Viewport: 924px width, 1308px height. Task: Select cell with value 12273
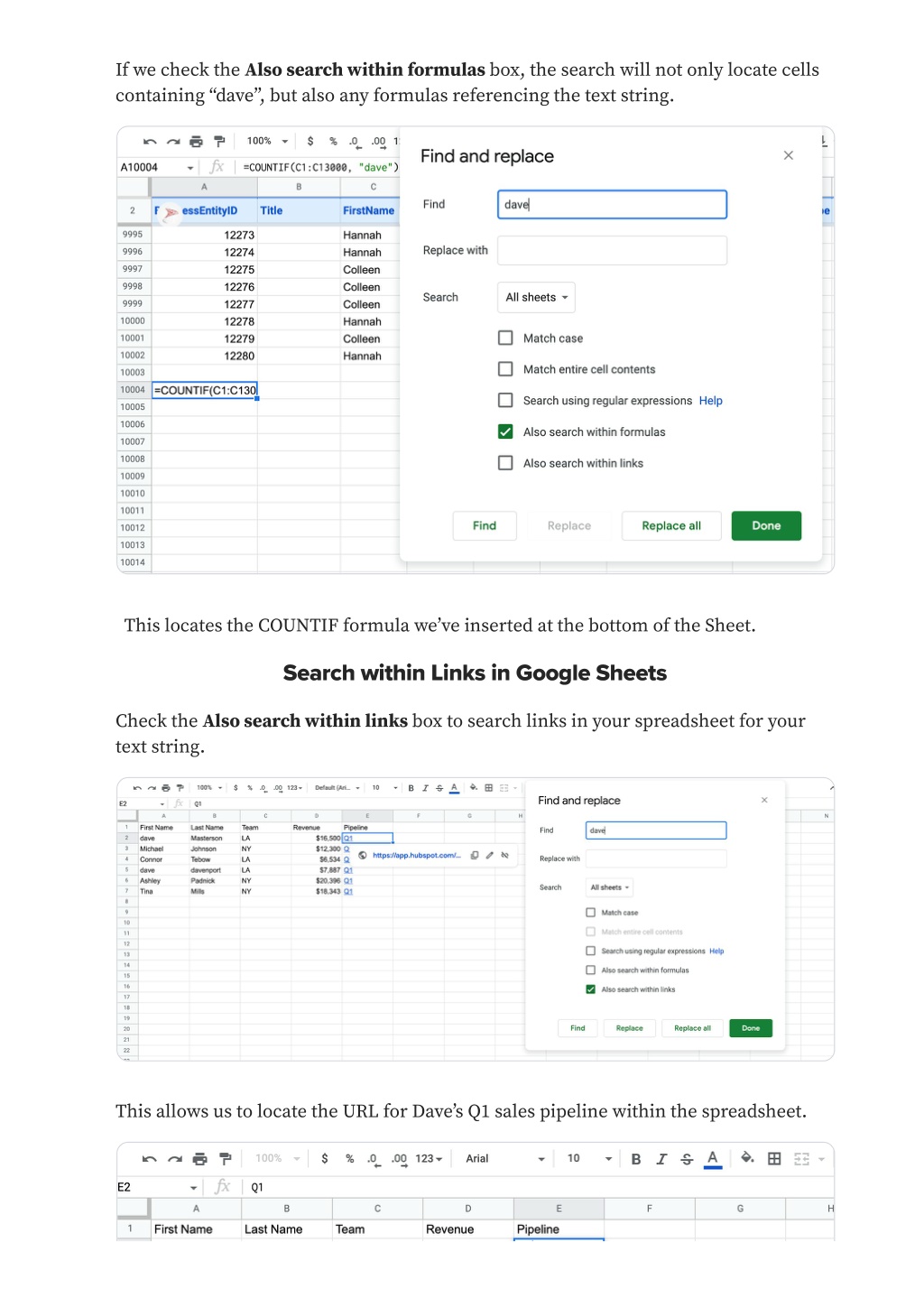(205, 235)
